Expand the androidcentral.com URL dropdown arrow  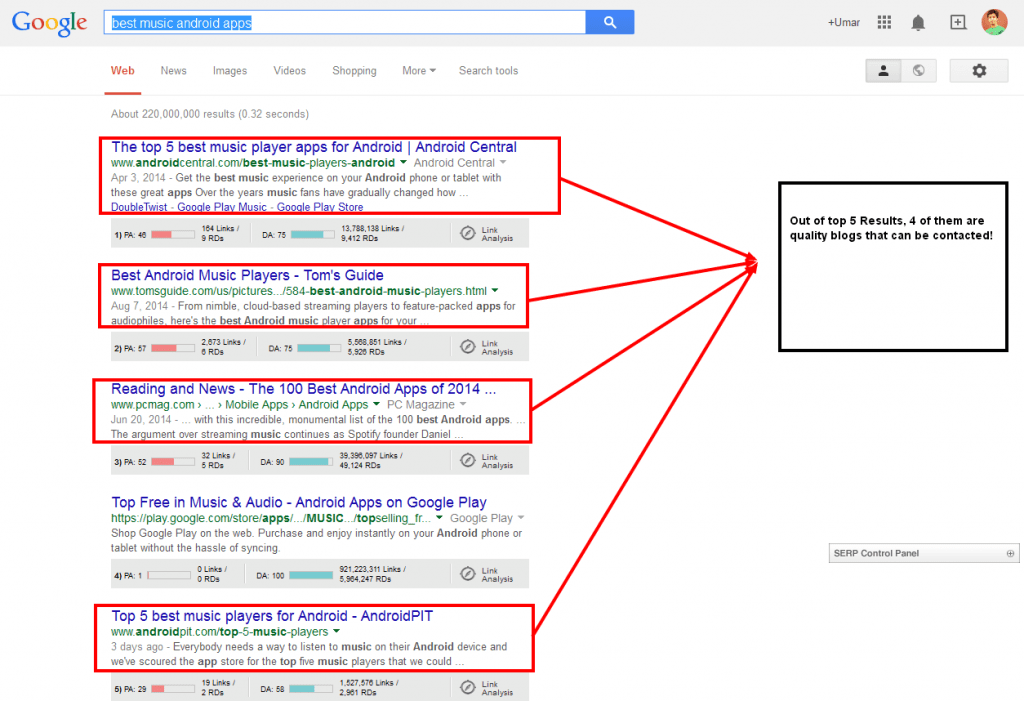pyautogui.click(x=403, y=162)
